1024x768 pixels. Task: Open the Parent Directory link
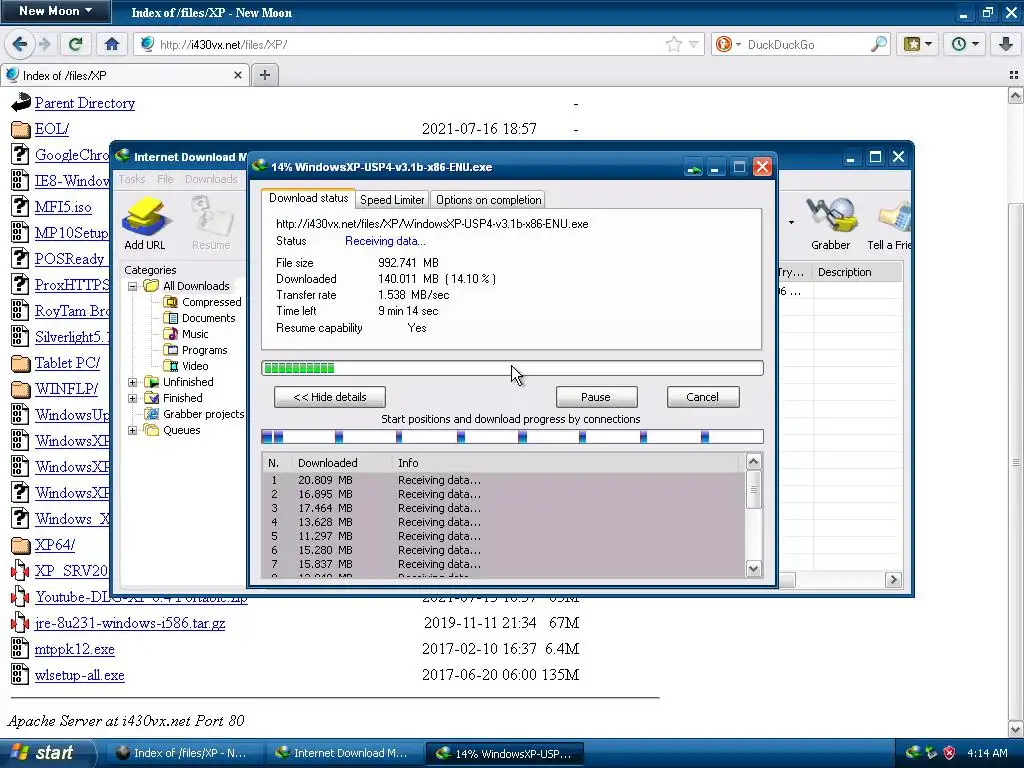(x=85, y=103)
